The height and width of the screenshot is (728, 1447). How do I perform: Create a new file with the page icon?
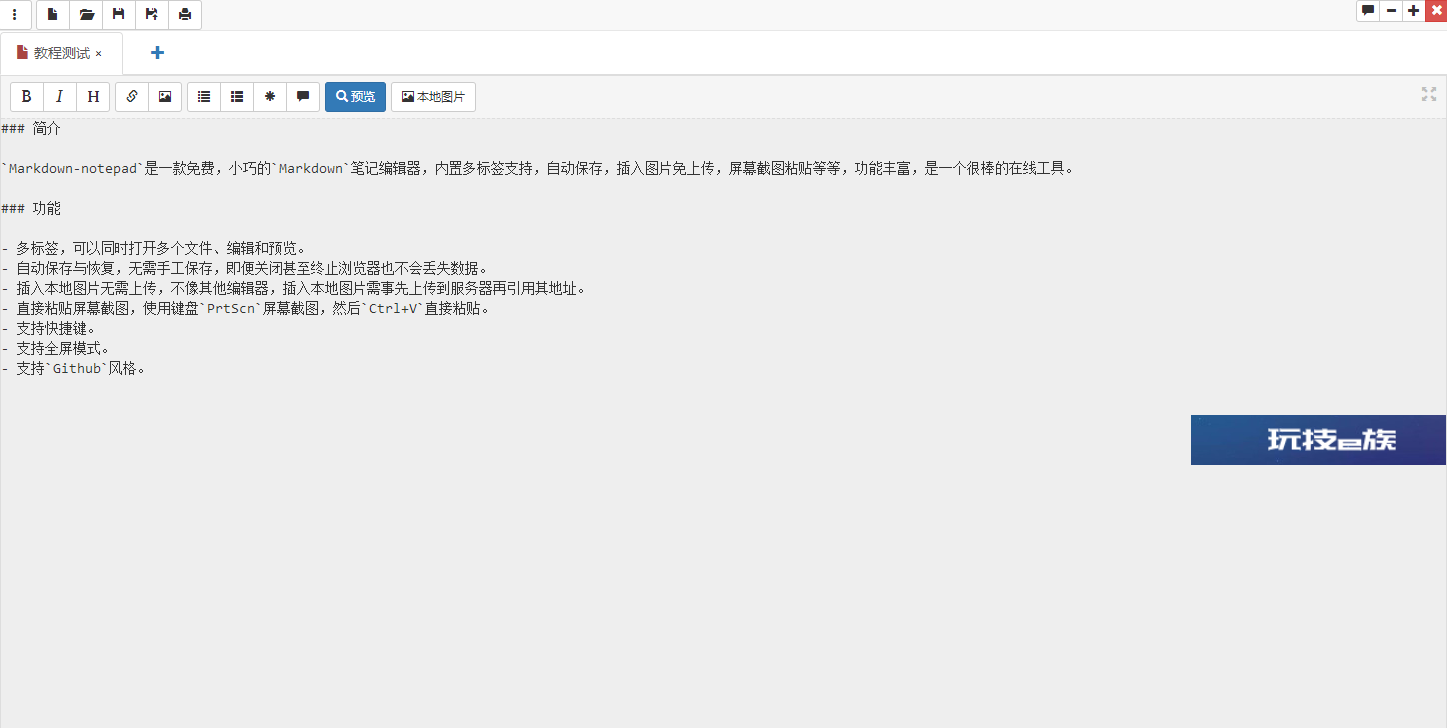click(x=53, y=15)
